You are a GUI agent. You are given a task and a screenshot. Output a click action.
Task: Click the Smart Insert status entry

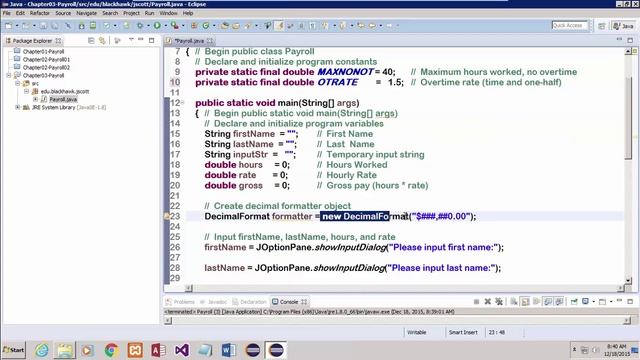point(463,332)
